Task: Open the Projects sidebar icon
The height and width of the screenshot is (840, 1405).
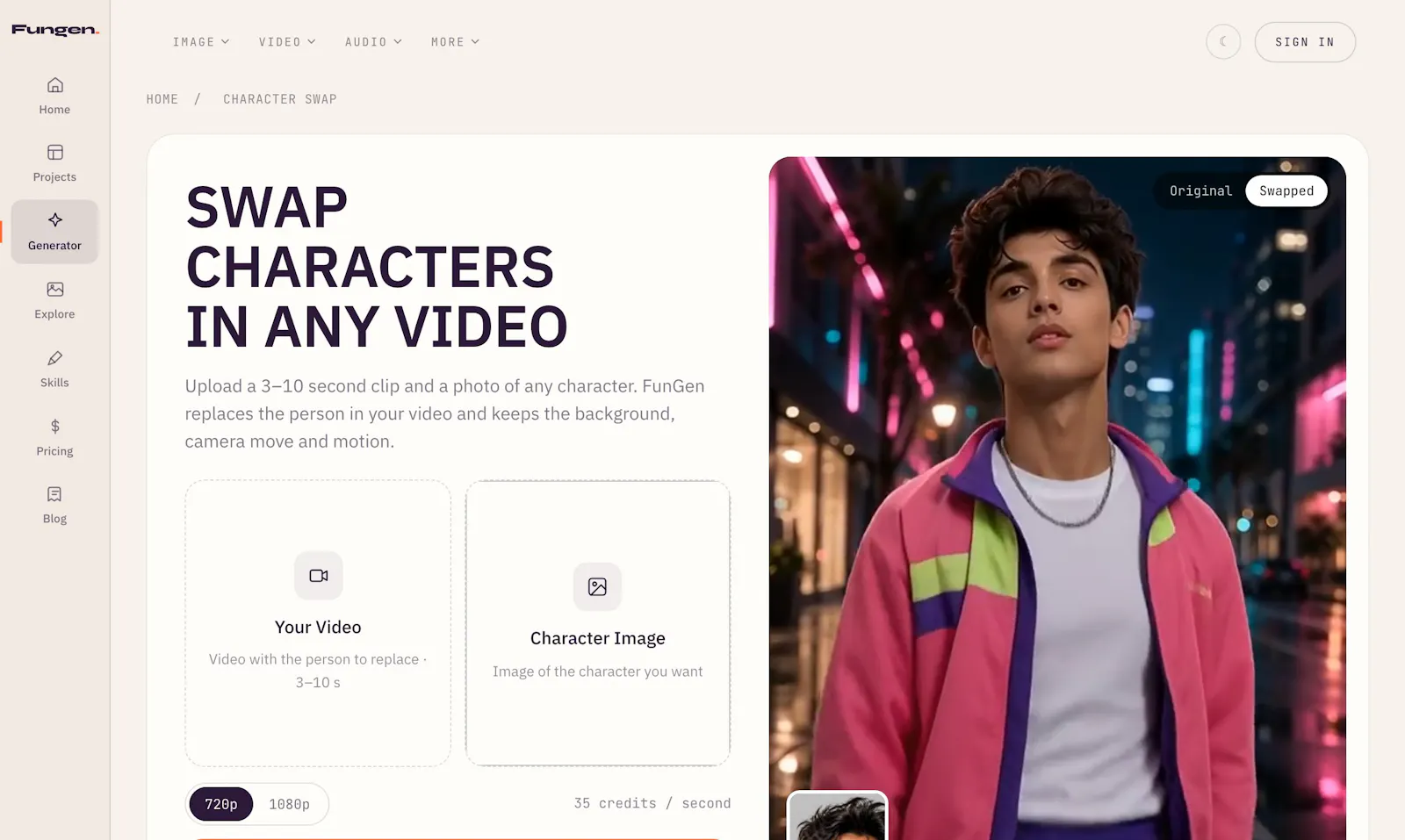Action: 54,153
